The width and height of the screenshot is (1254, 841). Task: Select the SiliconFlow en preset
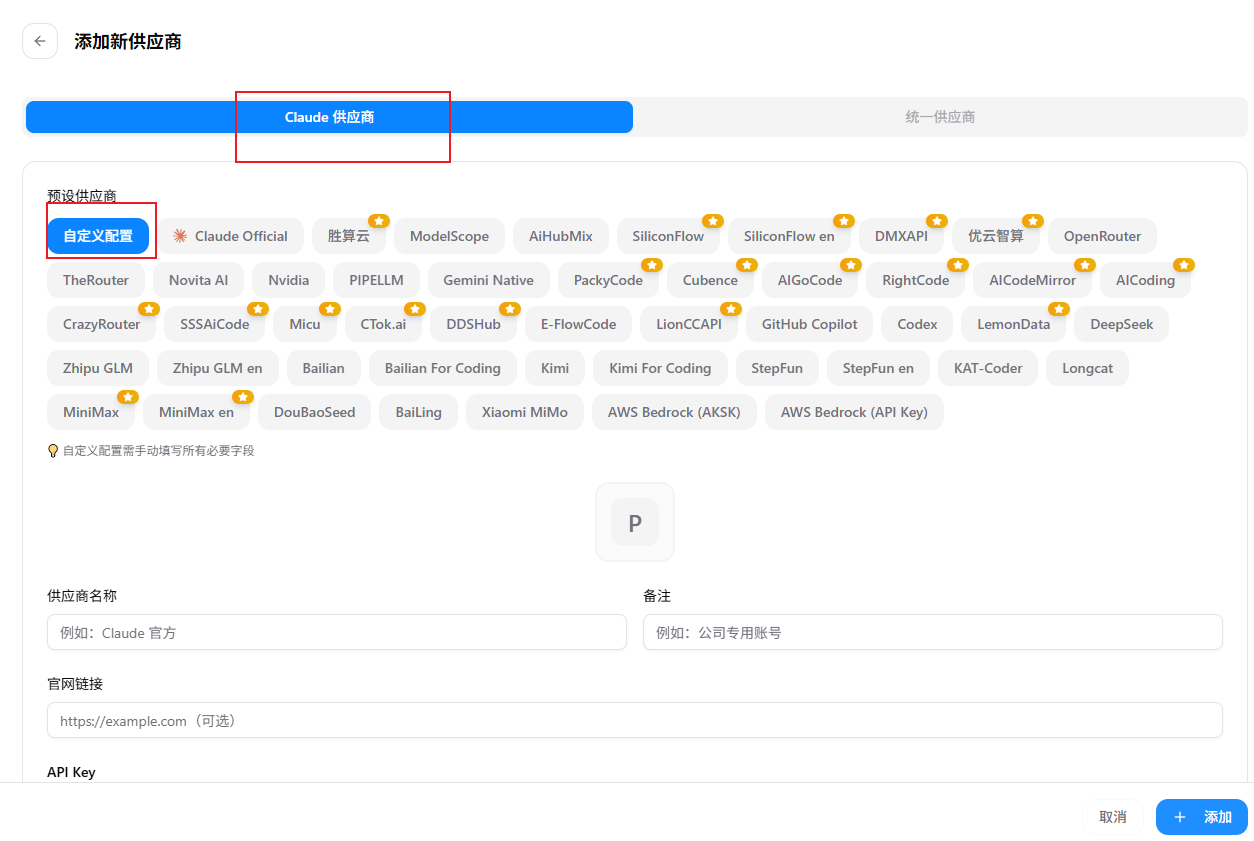[789, 236]
